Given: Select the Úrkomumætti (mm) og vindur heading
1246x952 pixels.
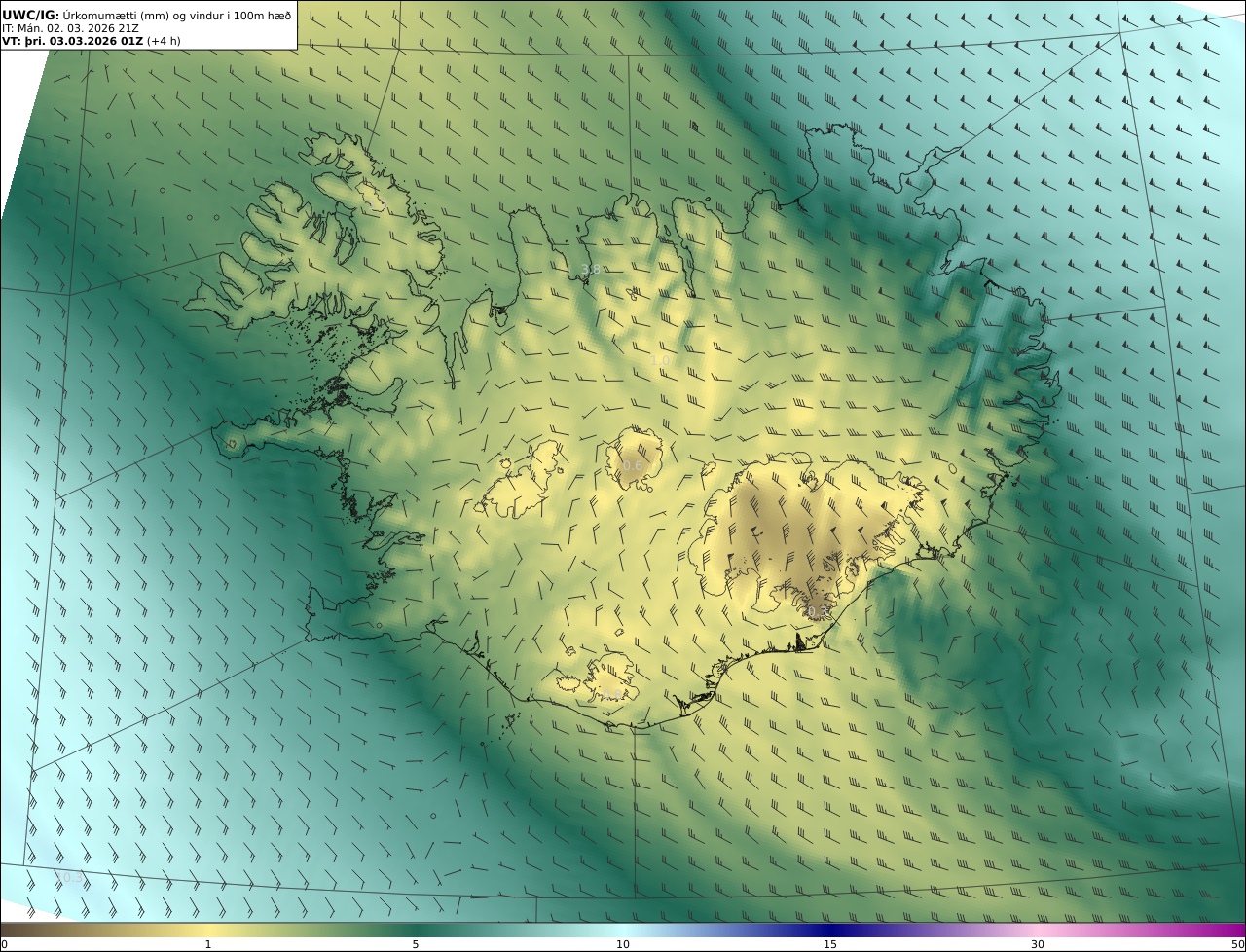Looking at the screenshot, I should [x=177, y=15].
